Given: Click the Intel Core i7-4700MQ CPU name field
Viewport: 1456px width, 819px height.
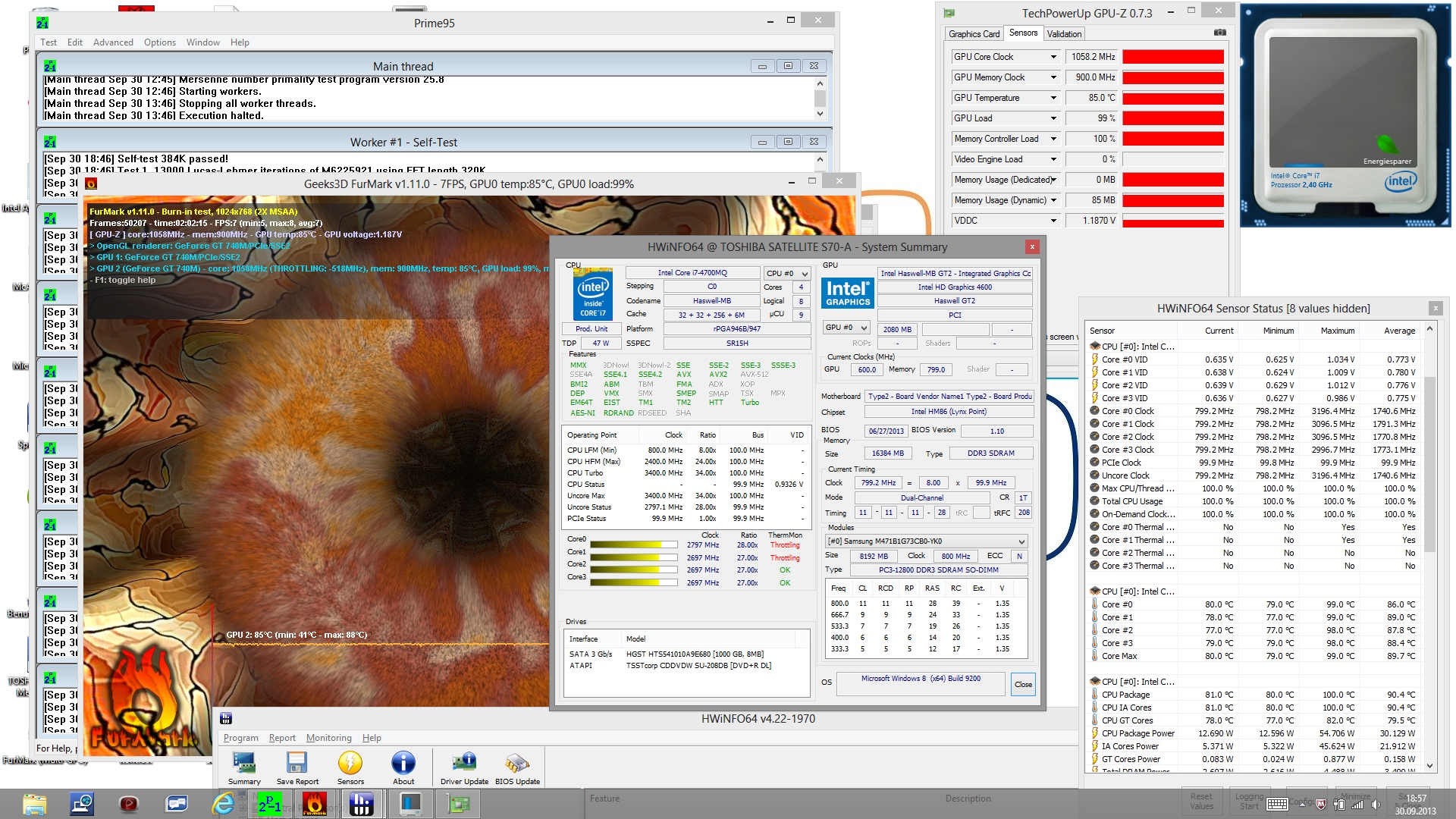Looking at the screenshot, I should (x=692, y=273).
